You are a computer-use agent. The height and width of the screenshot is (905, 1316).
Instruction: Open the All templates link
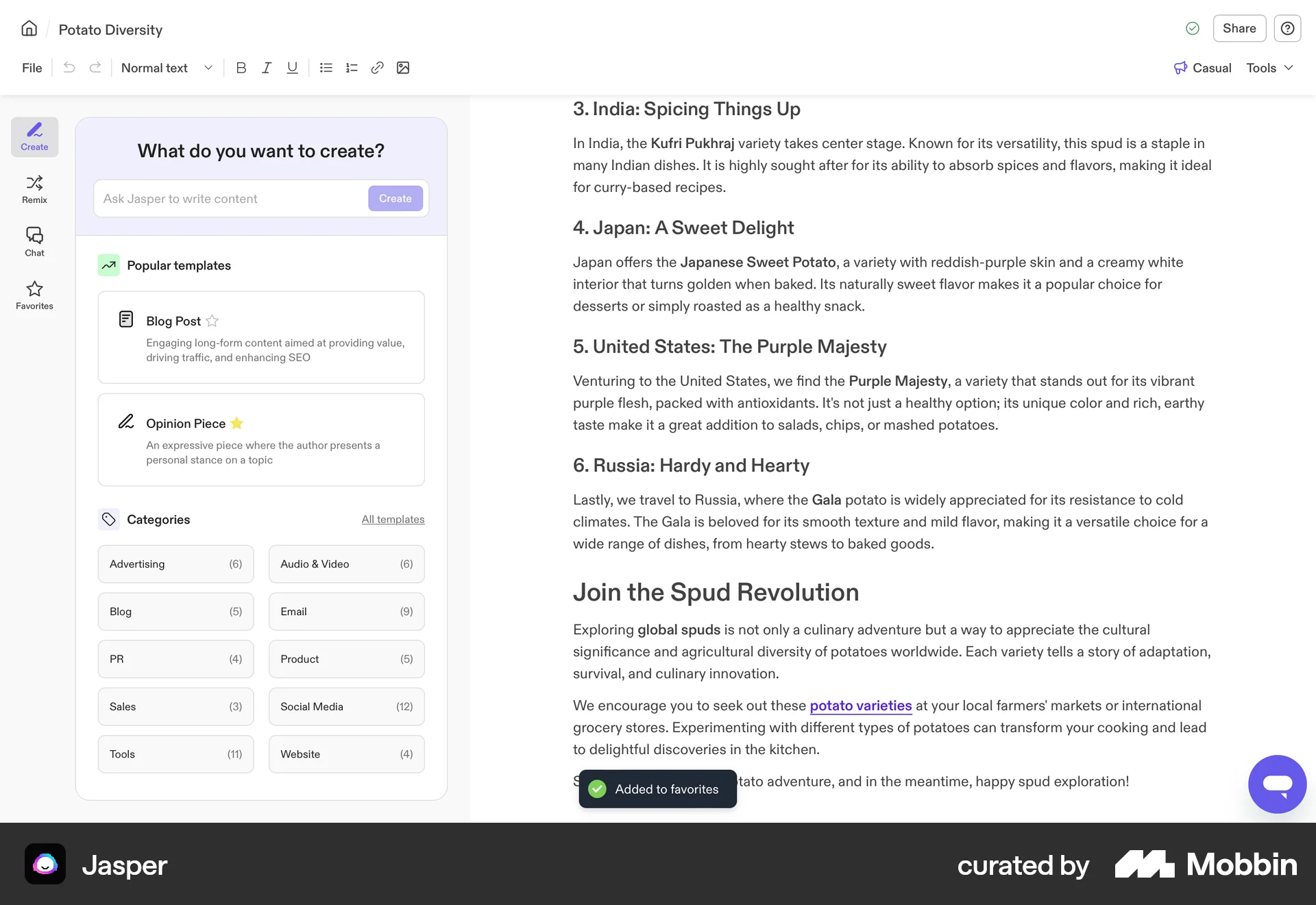tap(393, 519)
